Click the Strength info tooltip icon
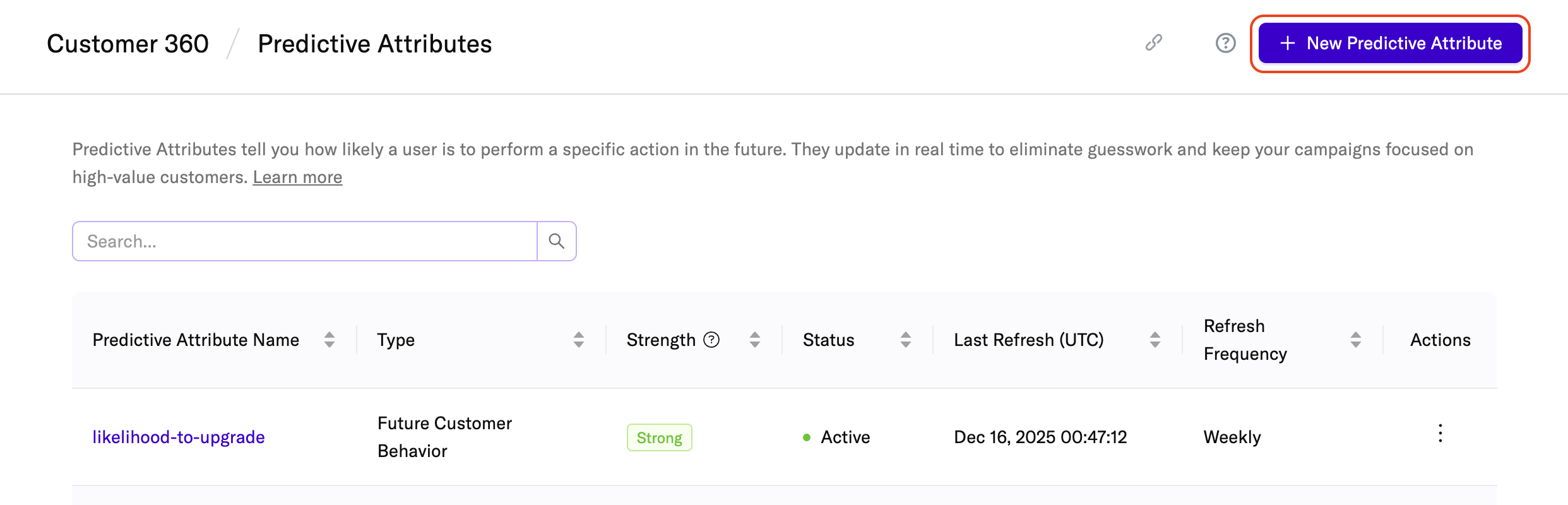The height and width of the screenshot is (505, 1568). tap(711, 340)
